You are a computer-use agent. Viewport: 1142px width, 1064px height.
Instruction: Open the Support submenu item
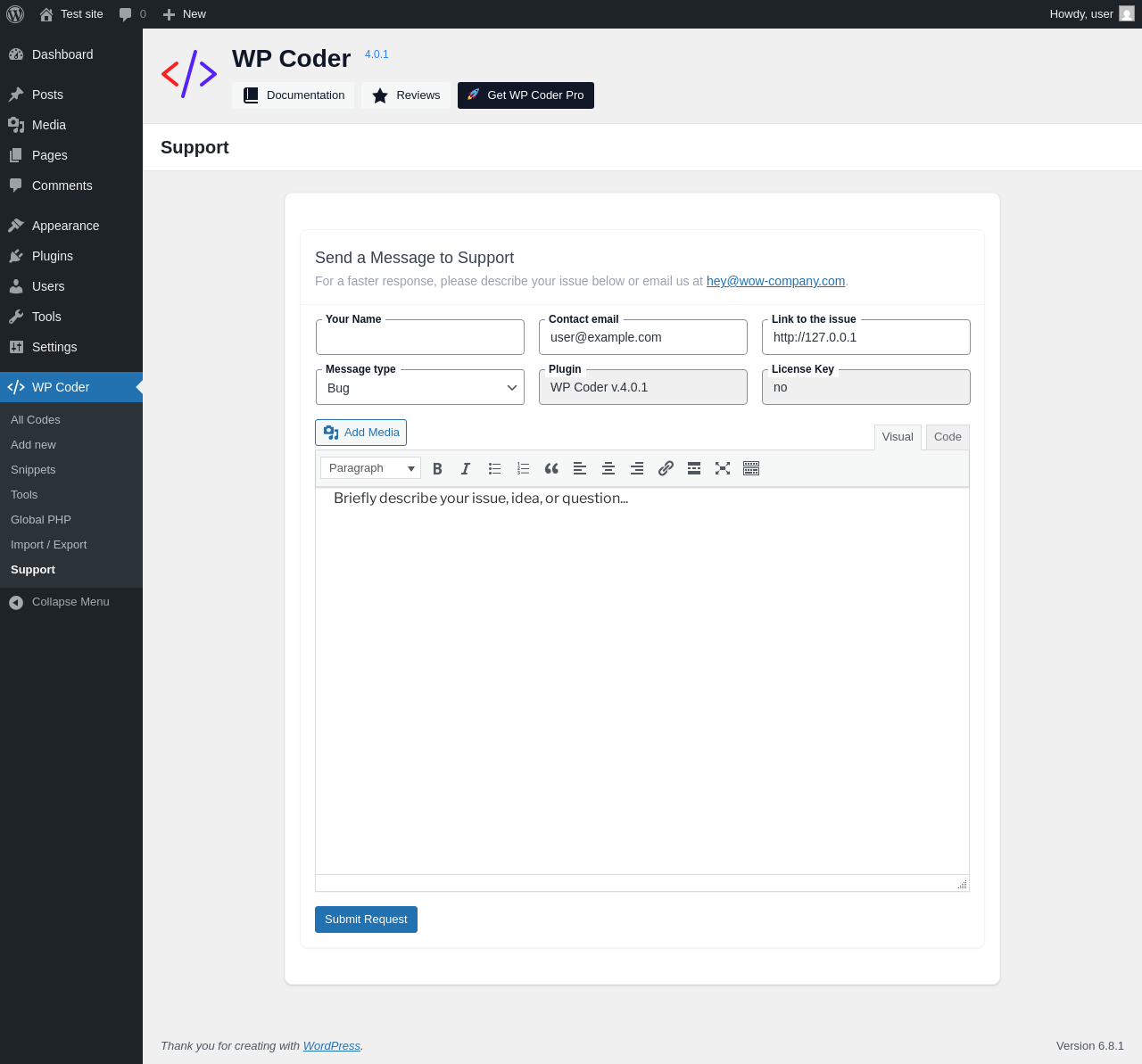[x=71, y=570]
